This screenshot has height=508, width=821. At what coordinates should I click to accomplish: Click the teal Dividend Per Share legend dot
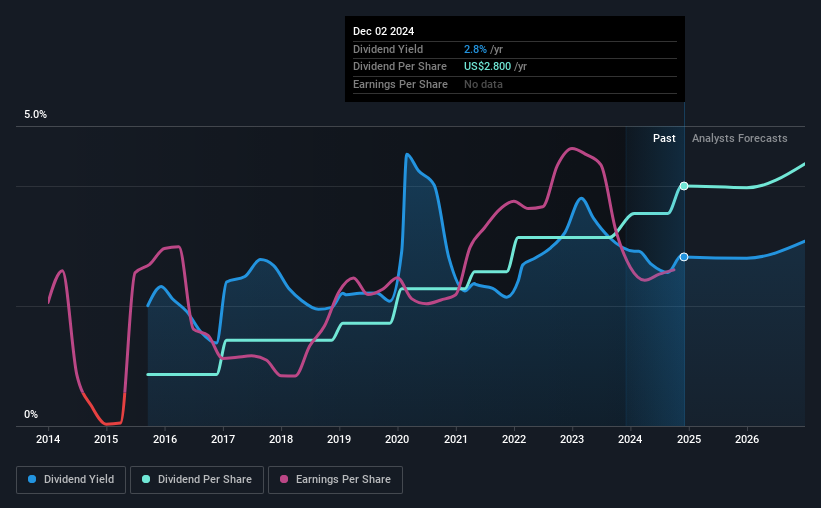(x=146, y=479)
